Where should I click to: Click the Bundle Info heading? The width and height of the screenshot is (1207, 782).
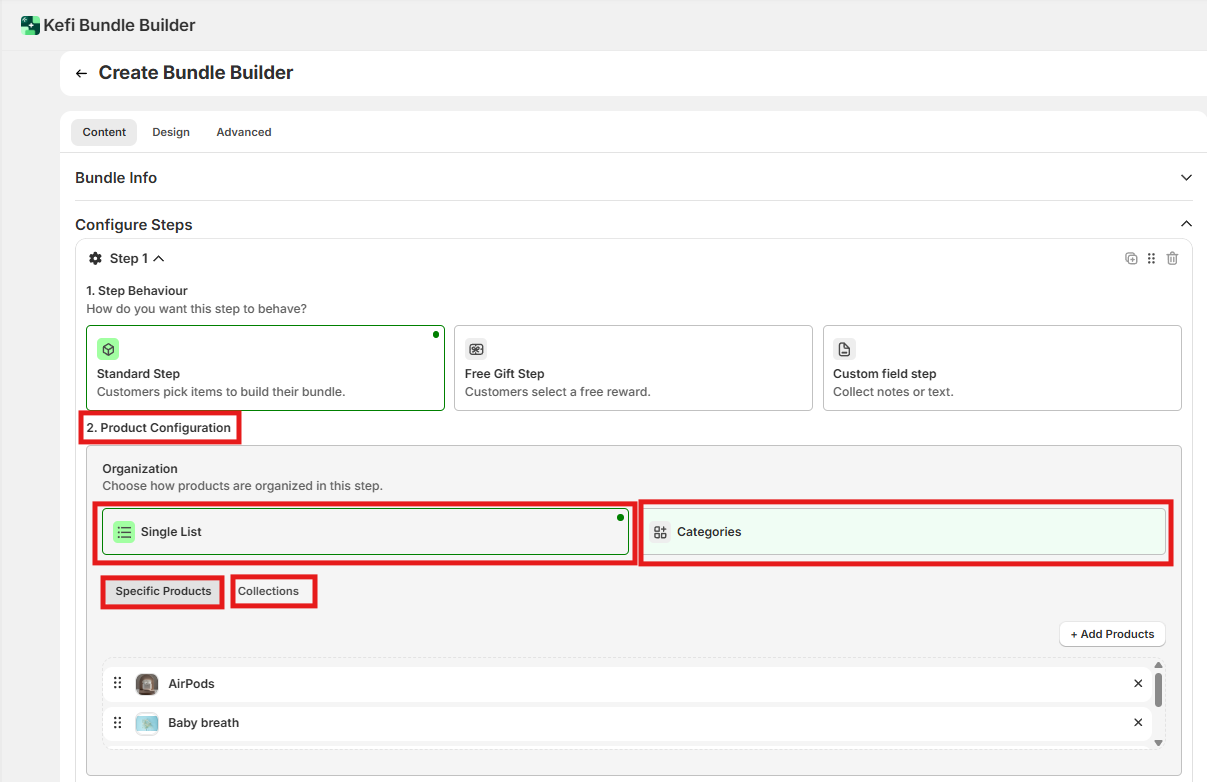pos(116,178)
